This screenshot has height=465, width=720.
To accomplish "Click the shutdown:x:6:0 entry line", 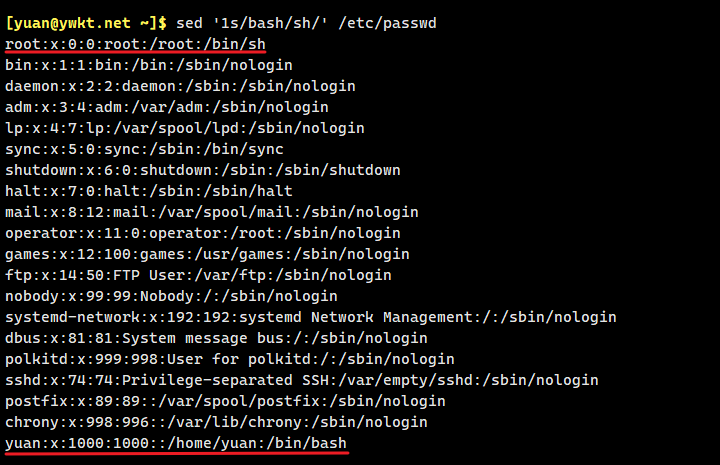I will [x=202, y=170].
